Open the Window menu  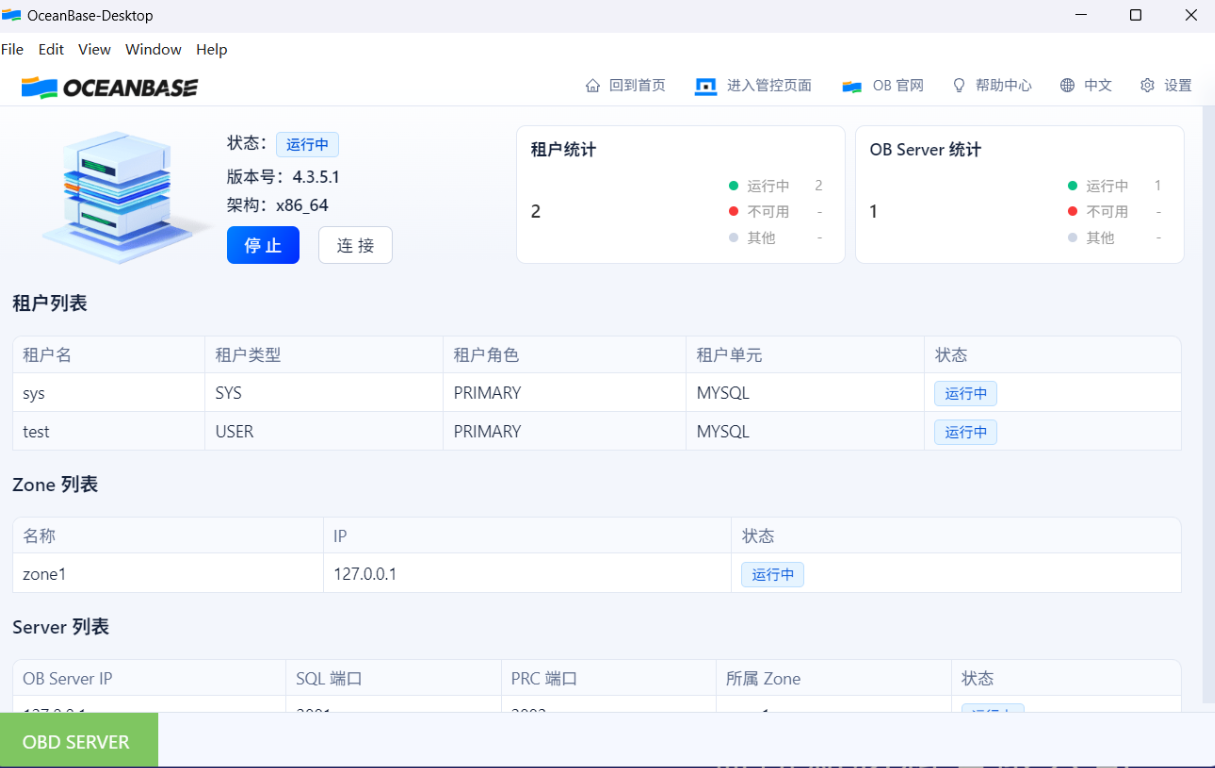pyautogui.click(x=153, y=49)
